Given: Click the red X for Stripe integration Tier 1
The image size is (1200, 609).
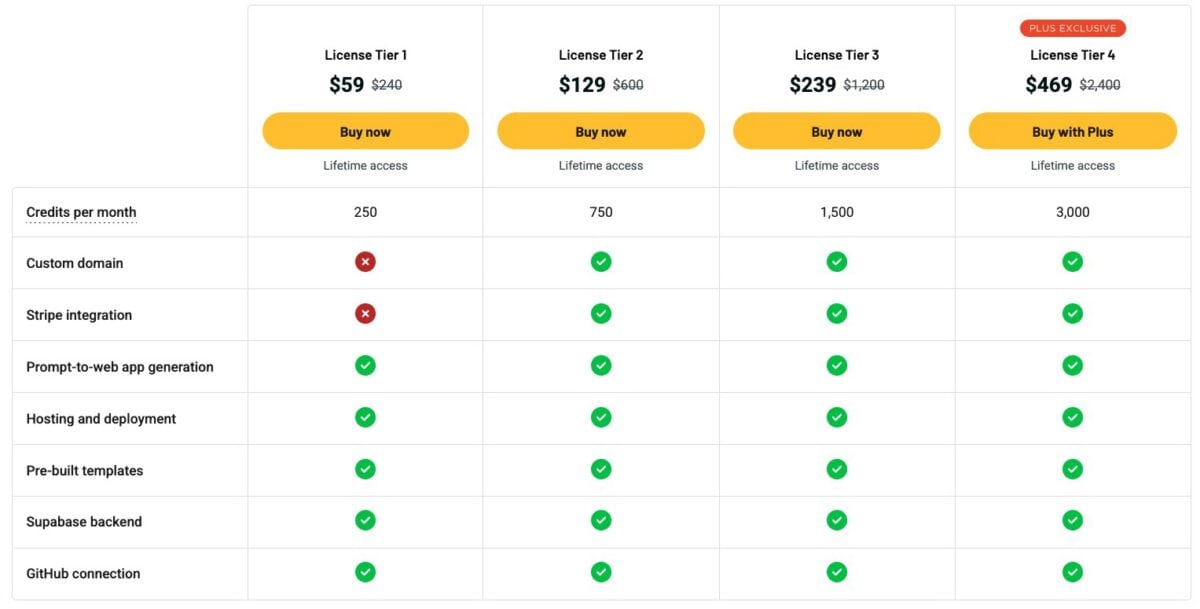Looking at the screenshot, I should coord(366,314).
